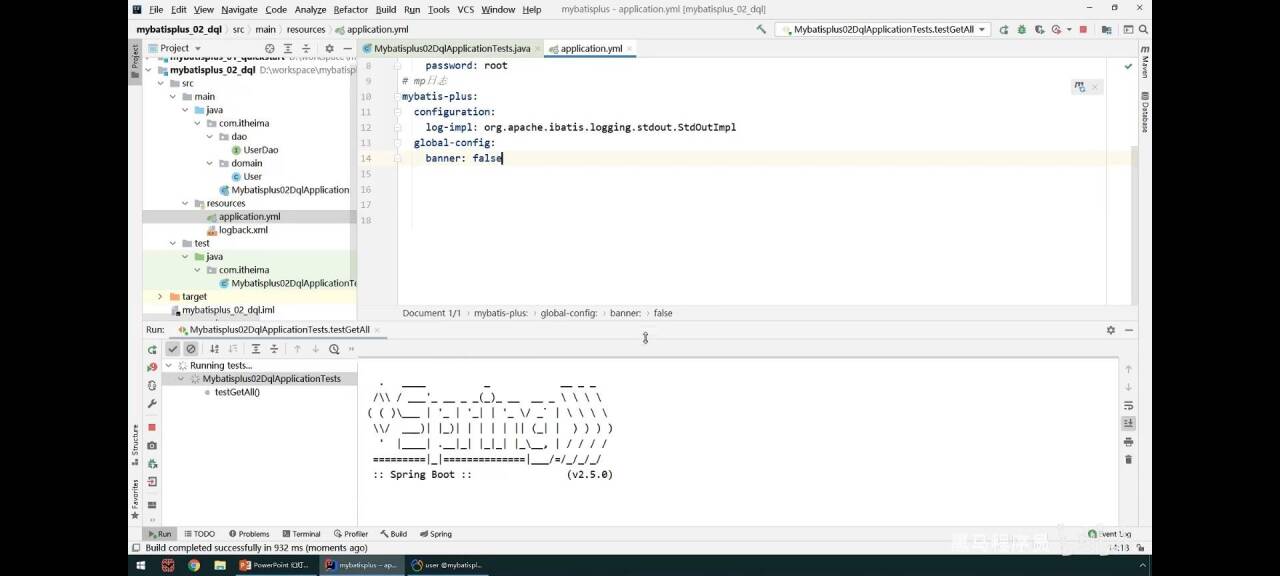Click the red Stop button in top toolbar

click(1083, 30)
